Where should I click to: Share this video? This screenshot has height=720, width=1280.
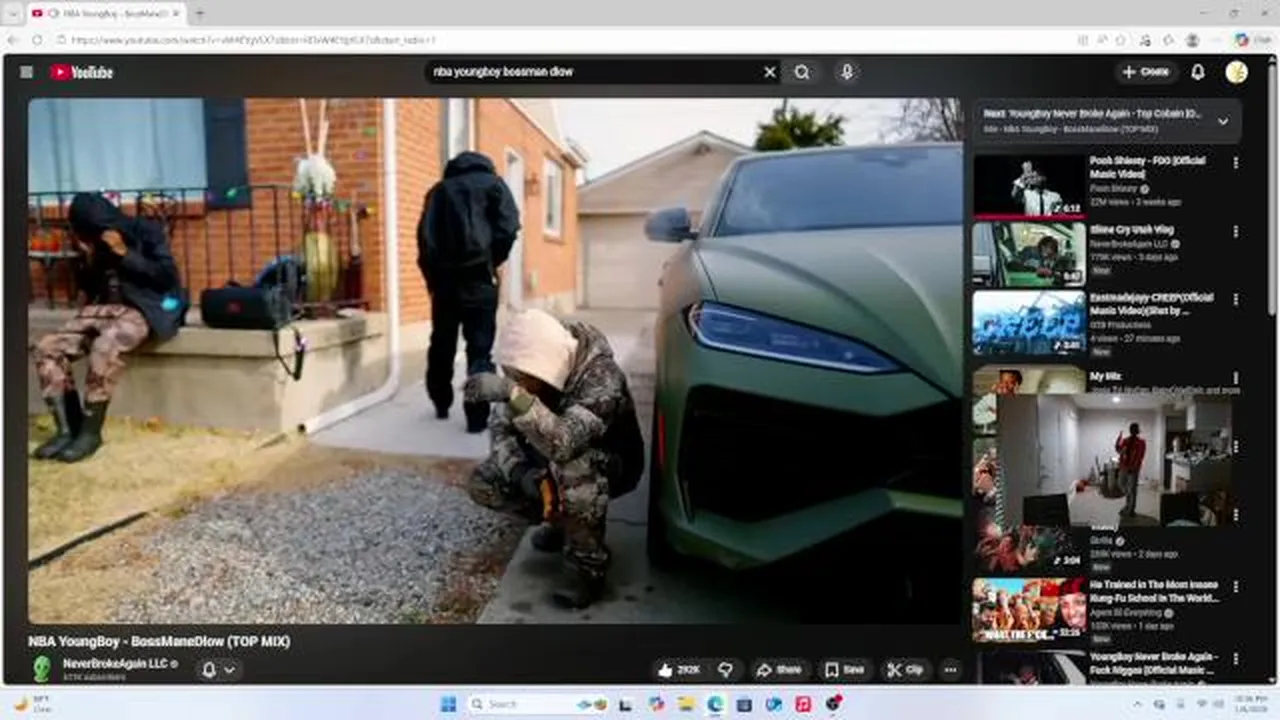coord(779,670)
